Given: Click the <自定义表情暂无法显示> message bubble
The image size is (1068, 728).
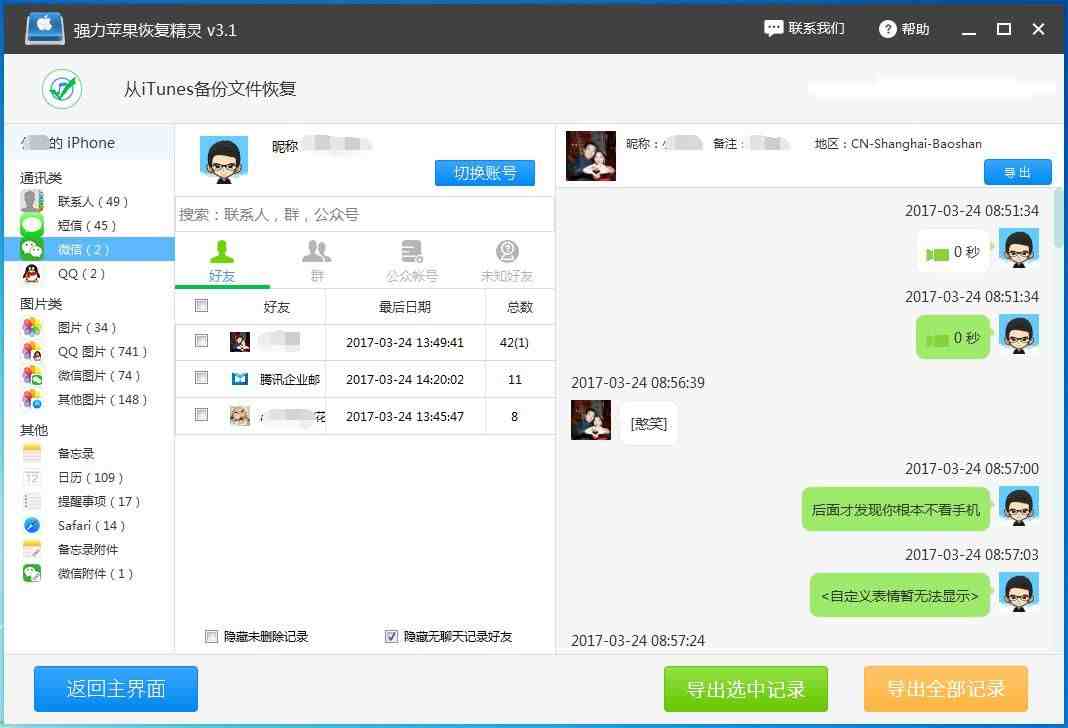Looking at the screenshot, I should click(x=900, y=596).
